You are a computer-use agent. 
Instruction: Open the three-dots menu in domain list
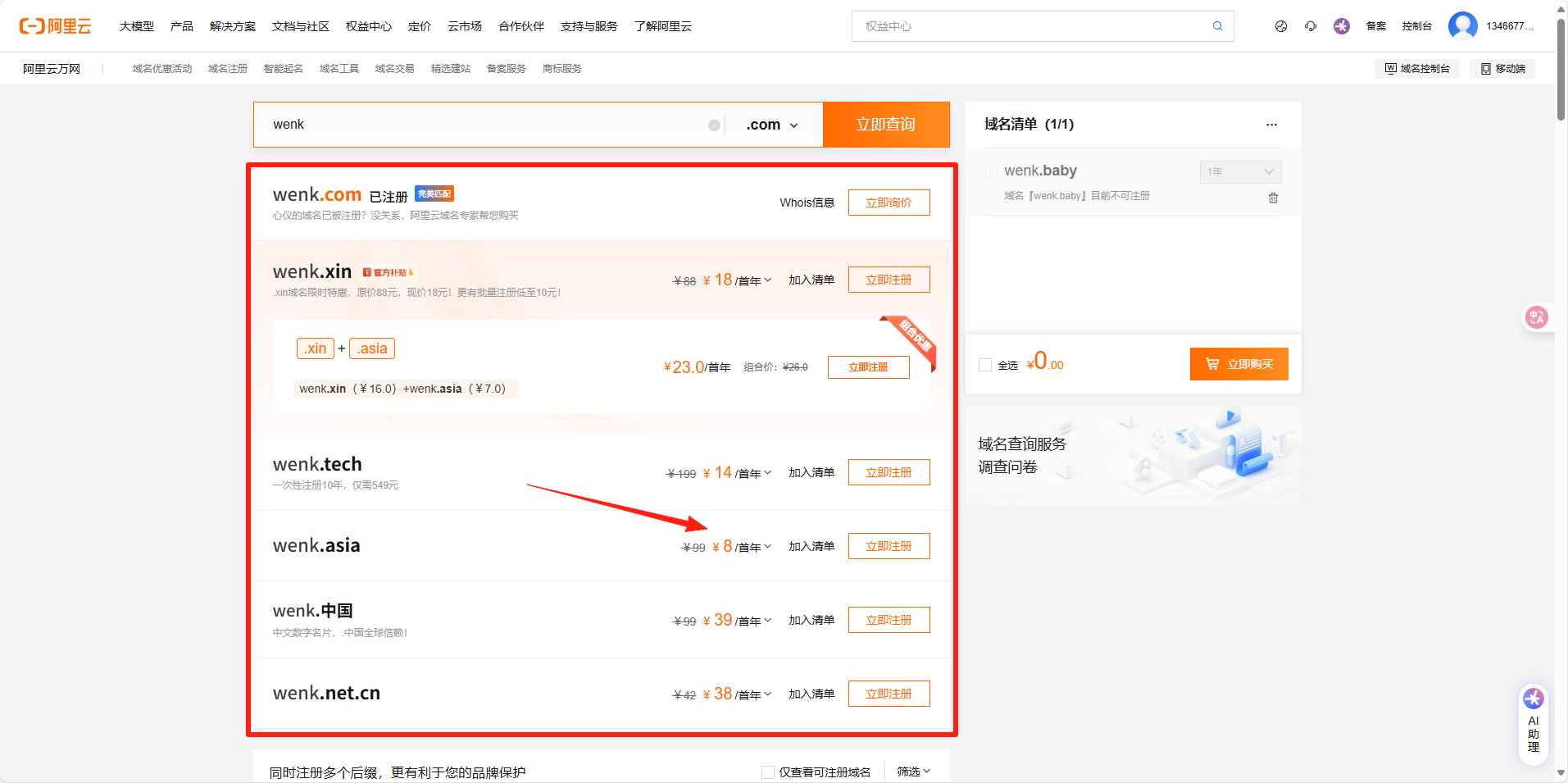point(1271,125)
